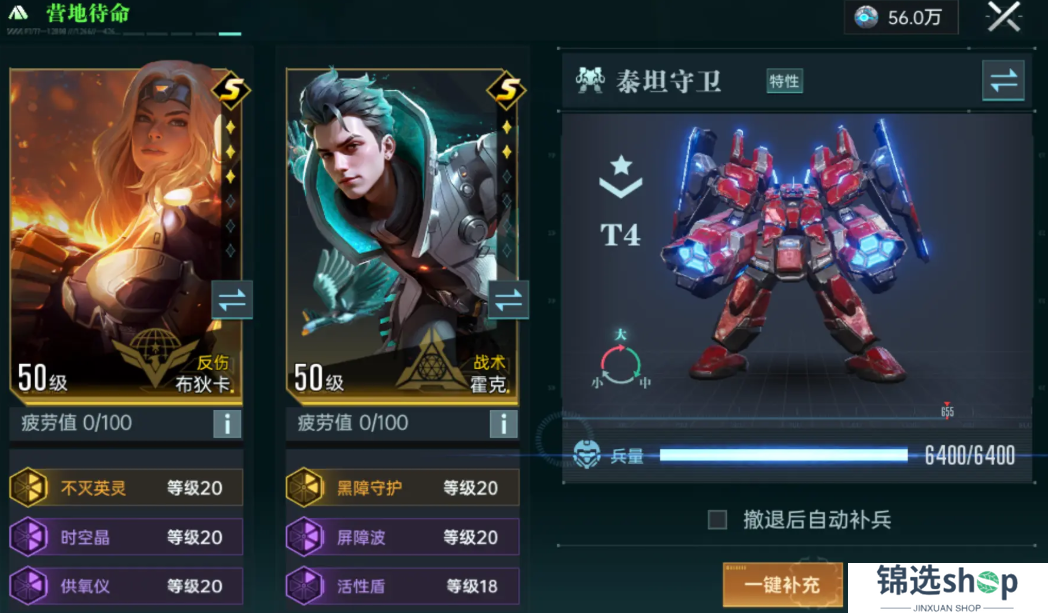The image size is (1048, 613).
Task: Click the 布狄卡 hero portrait card
Action: [126, 234]
